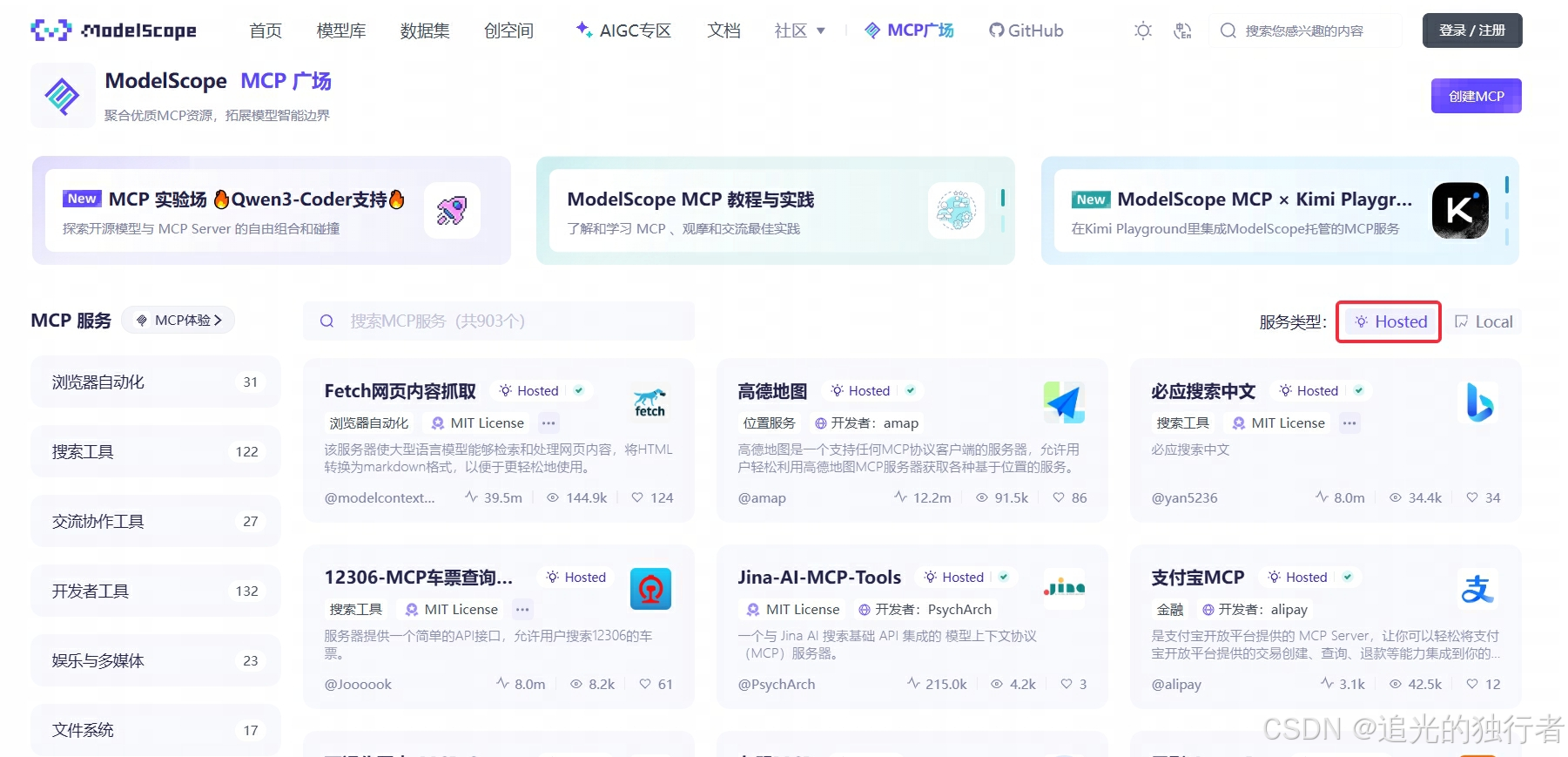Viewport: 1568px width, 757px height.
Task: Expand more tags on Fetch card
Action: [548, 423]
